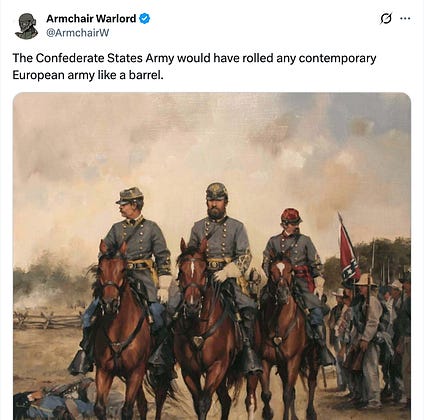This screenshot has width=424, height=420.
Task: Click the wooden split-rail fence in the painting
Action: click(x=48, y=321)
